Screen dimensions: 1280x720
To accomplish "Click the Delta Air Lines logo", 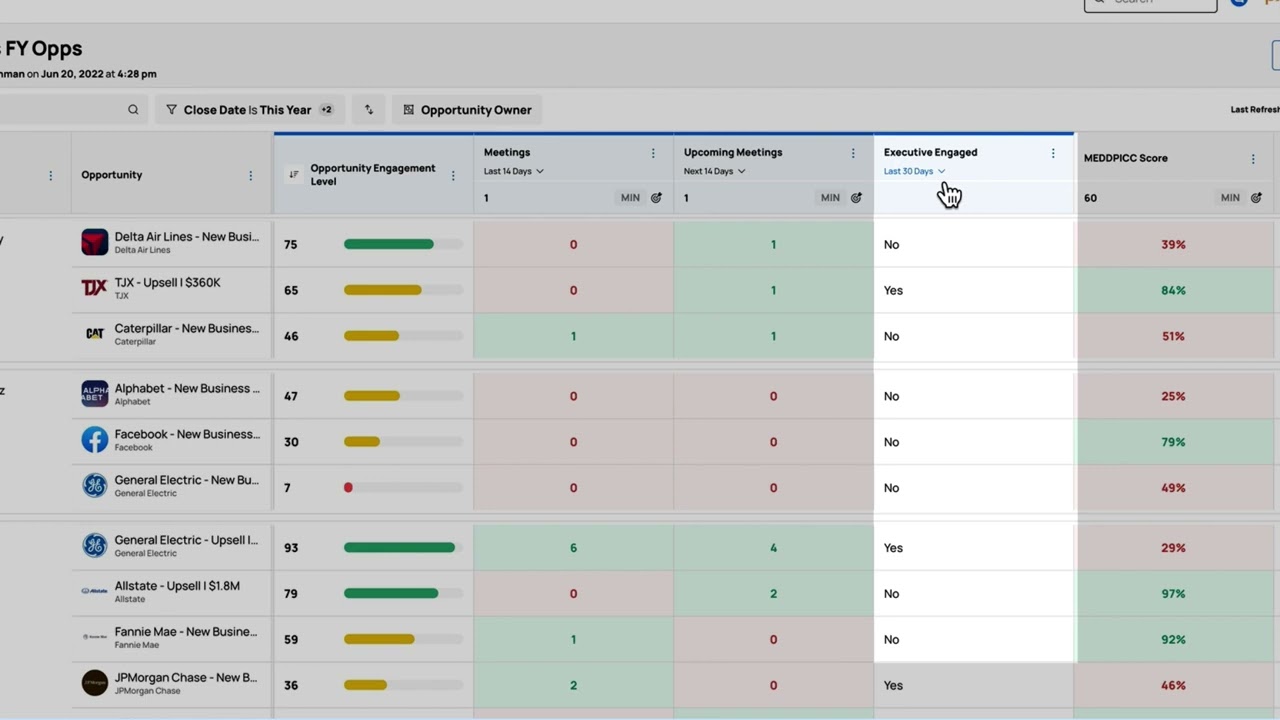I will tap(95, 243).
